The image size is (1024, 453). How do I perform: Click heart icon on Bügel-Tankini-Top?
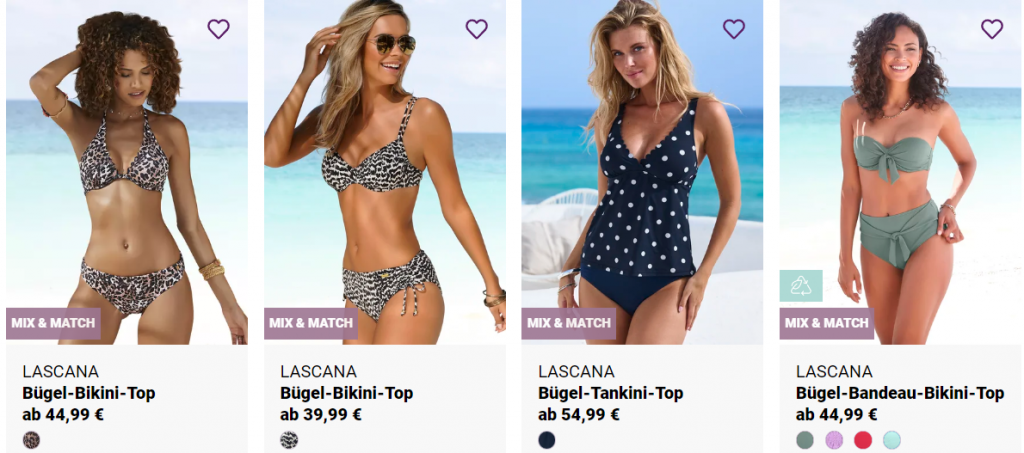click(x=733, y=29)
